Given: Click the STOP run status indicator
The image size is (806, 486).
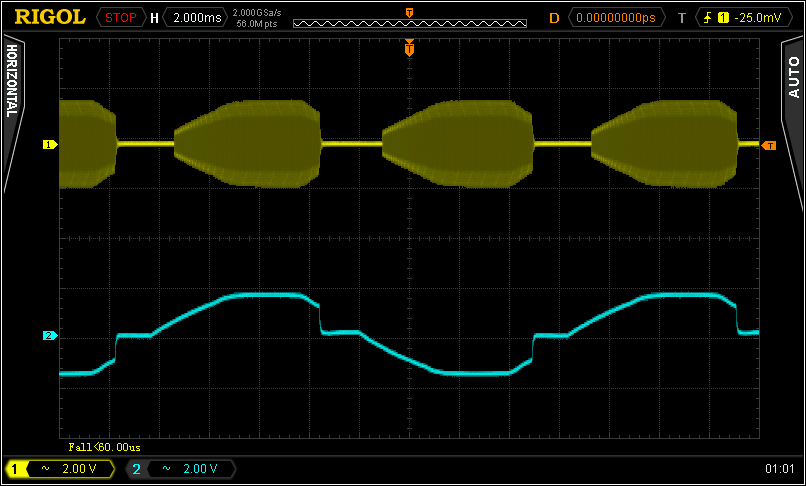Looking at the screenshot, I should 119,18.
